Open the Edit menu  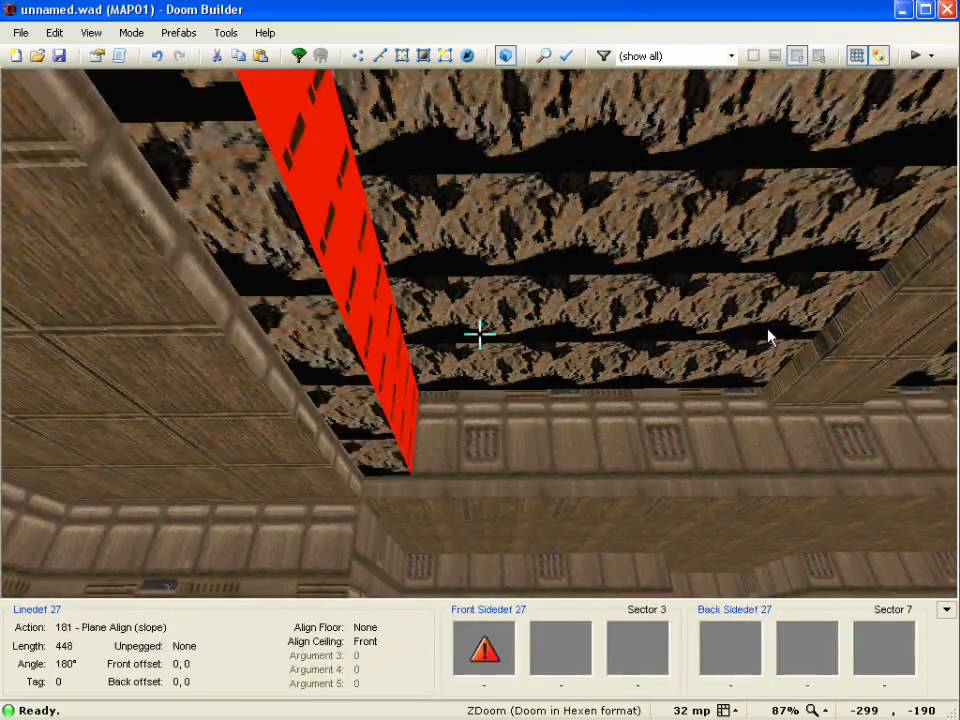tap(54, 33)
